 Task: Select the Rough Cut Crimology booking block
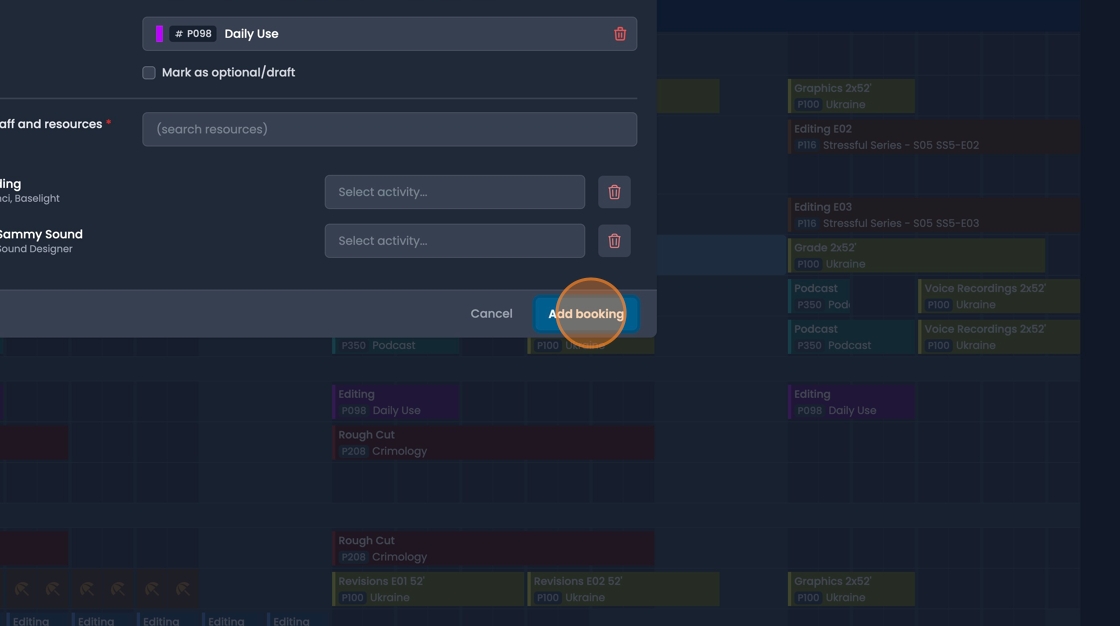[x=495, y=442]
